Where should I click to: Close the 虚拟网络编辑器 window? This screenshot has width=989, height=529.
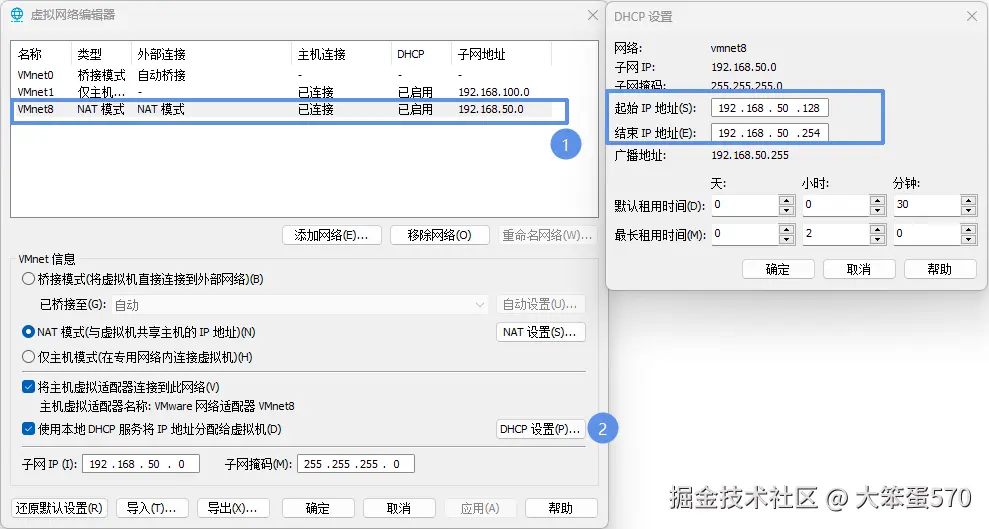(x=593, y=15)
